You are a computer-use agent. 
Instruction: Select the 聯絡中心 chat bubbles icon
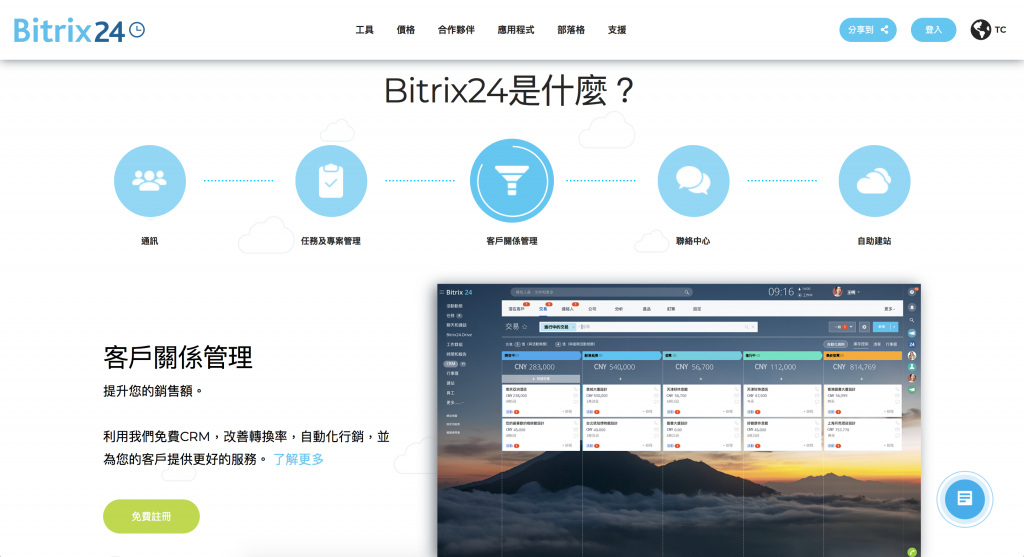click(693, 181)
